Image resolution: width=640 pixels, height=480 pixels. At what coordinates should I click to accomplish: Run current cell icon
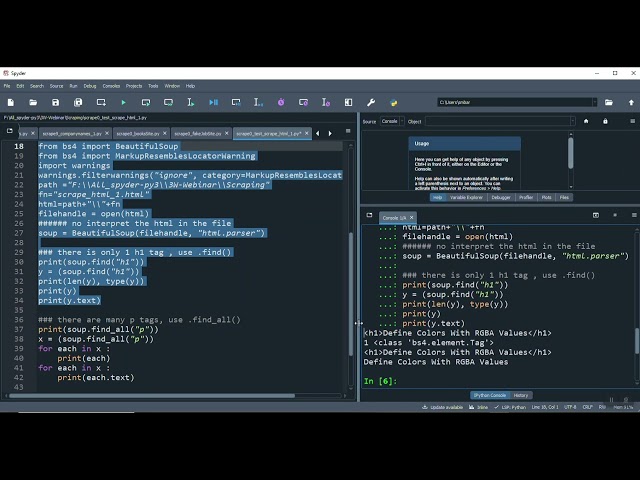146,102
